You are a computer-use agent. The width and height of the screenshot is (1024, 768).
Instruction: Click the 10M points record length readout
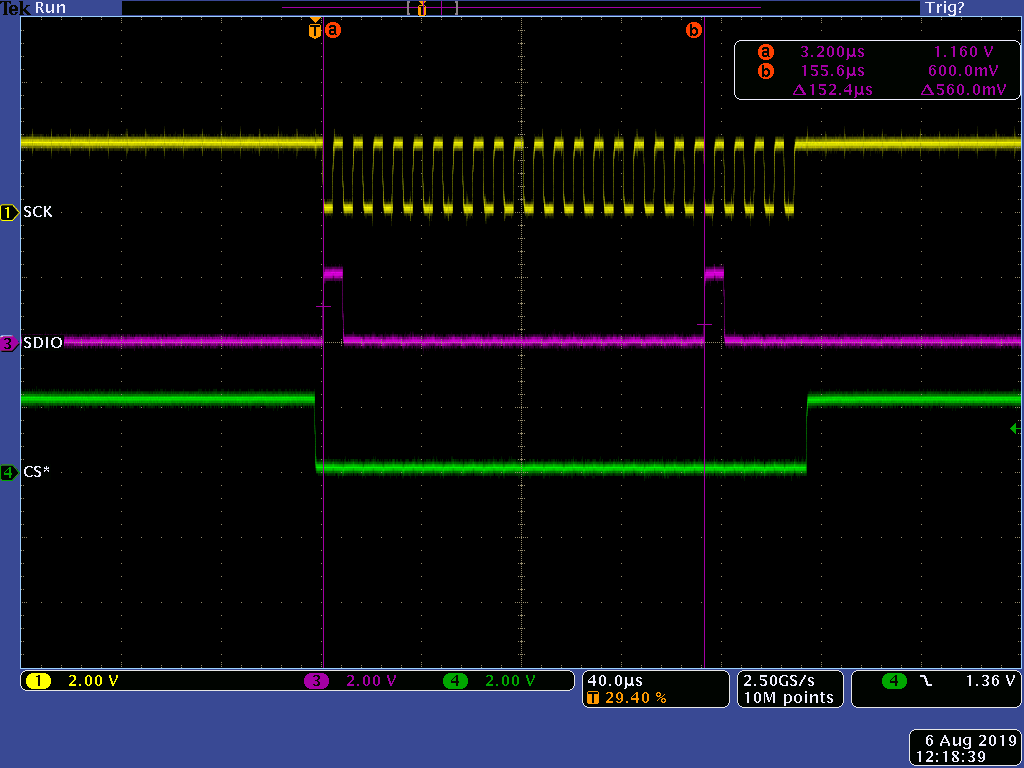[789, 698]
